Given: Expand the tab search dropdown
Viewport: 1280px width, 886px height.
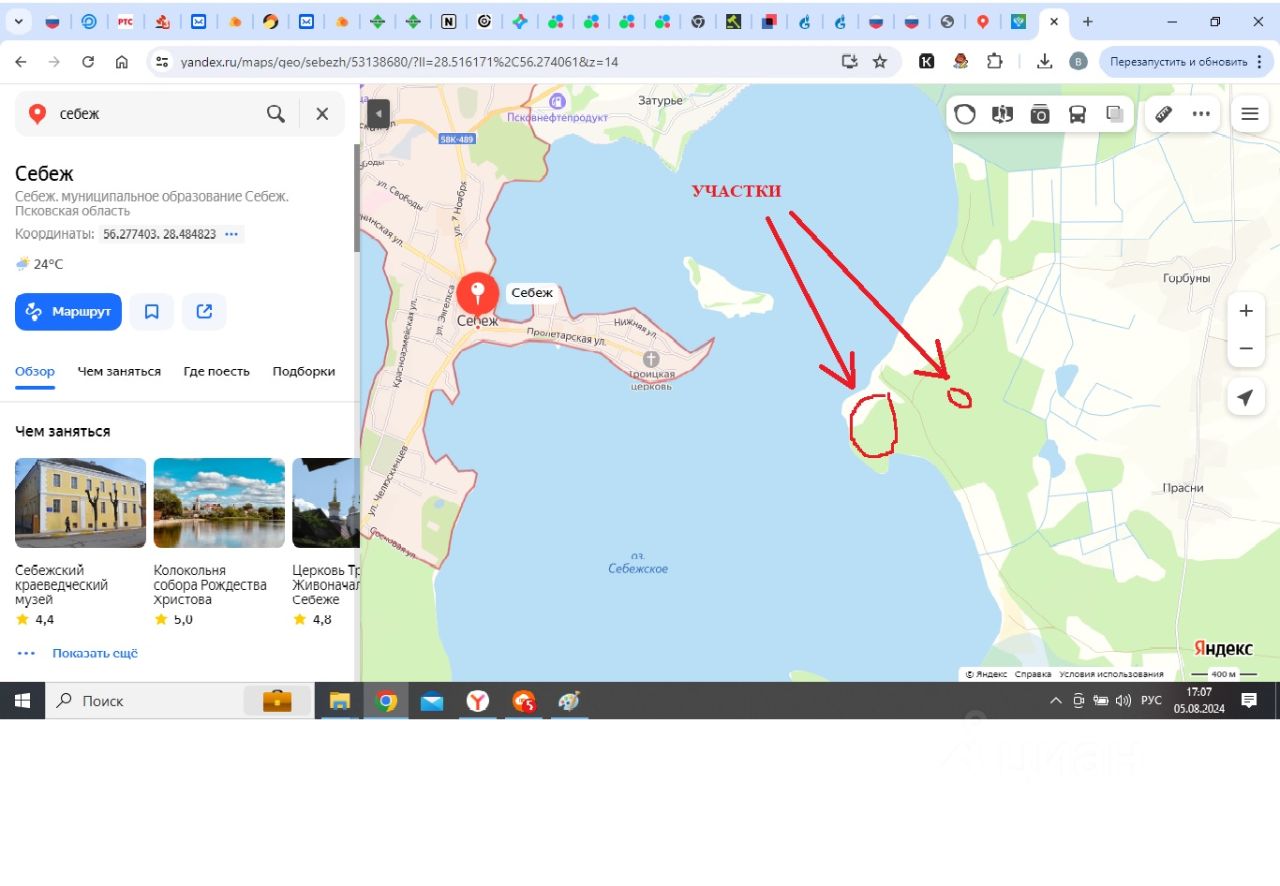Looking at the screenshot, I should [x=19, y=21].
